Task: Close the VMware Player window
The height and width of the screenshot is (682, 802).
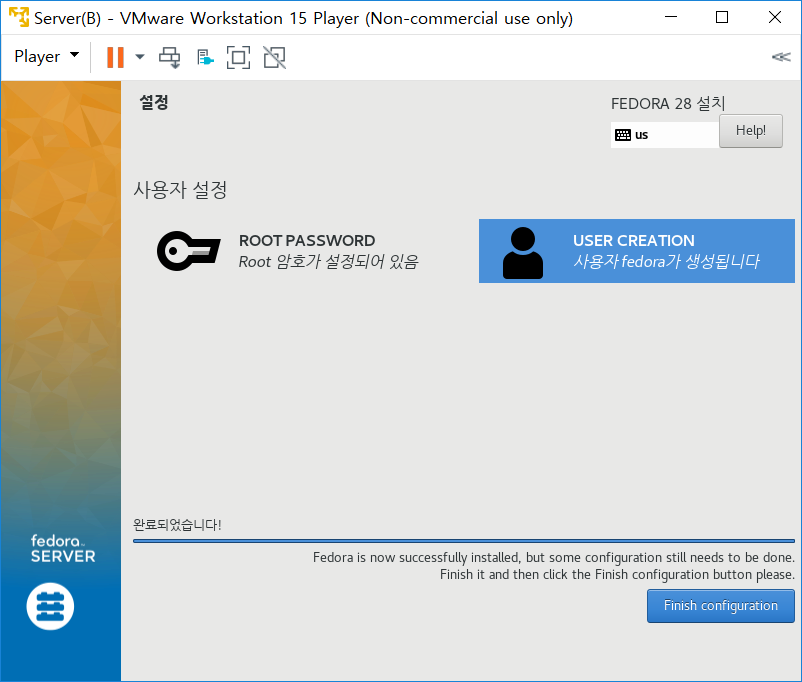Action: pyautogui.click(x=775, y=17)
